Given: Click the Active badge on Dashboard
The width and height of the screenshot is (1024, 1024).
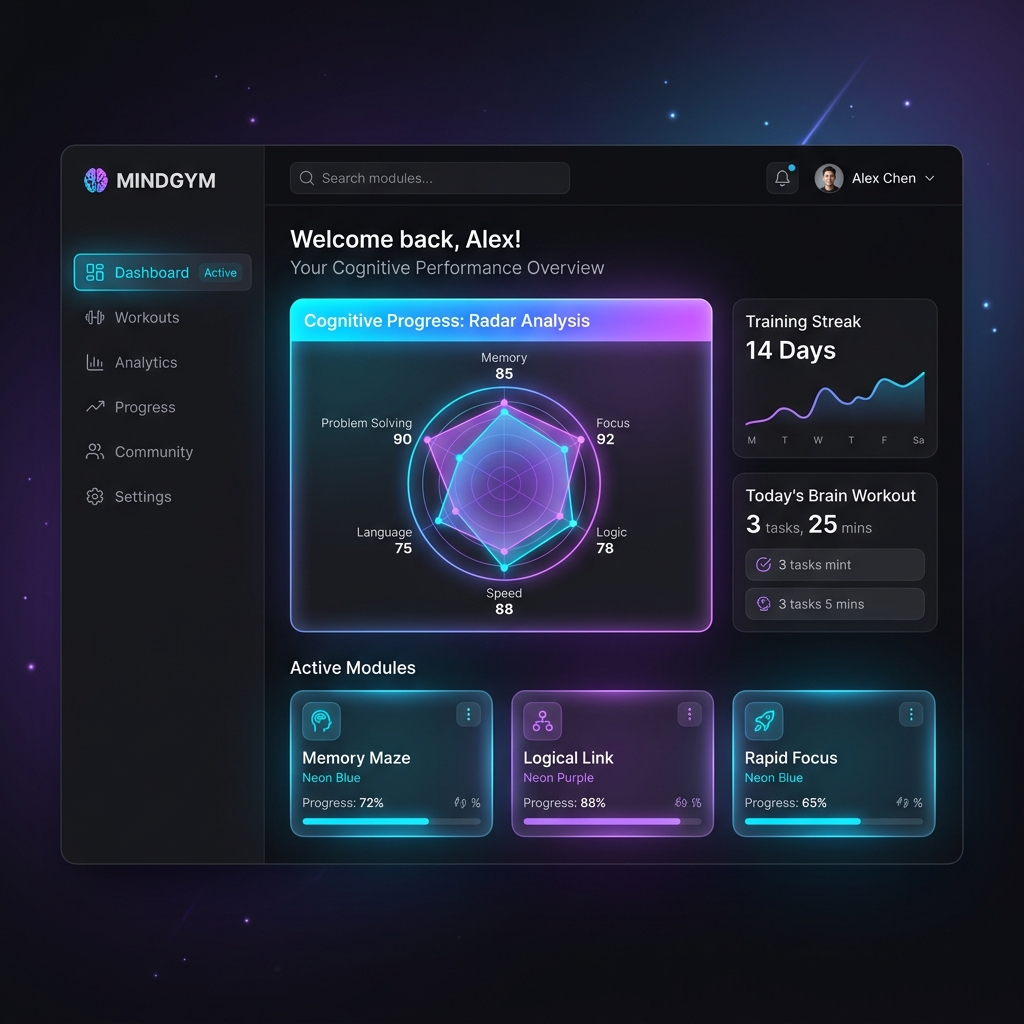Looking at the screenshot, I should (220, 273).
